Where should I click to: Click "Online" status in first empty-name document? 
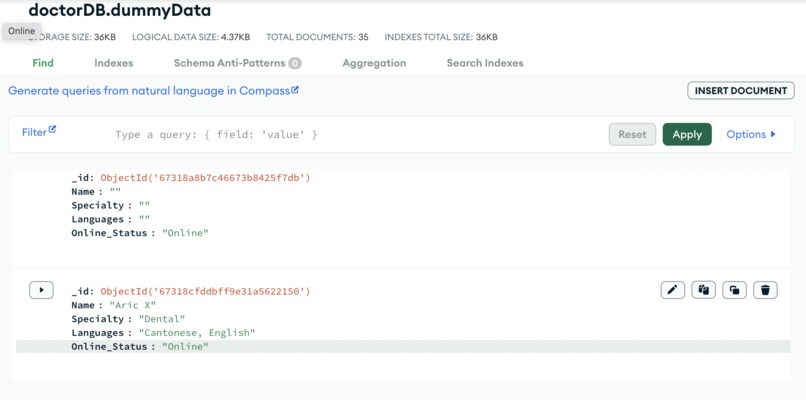point(185,233)
